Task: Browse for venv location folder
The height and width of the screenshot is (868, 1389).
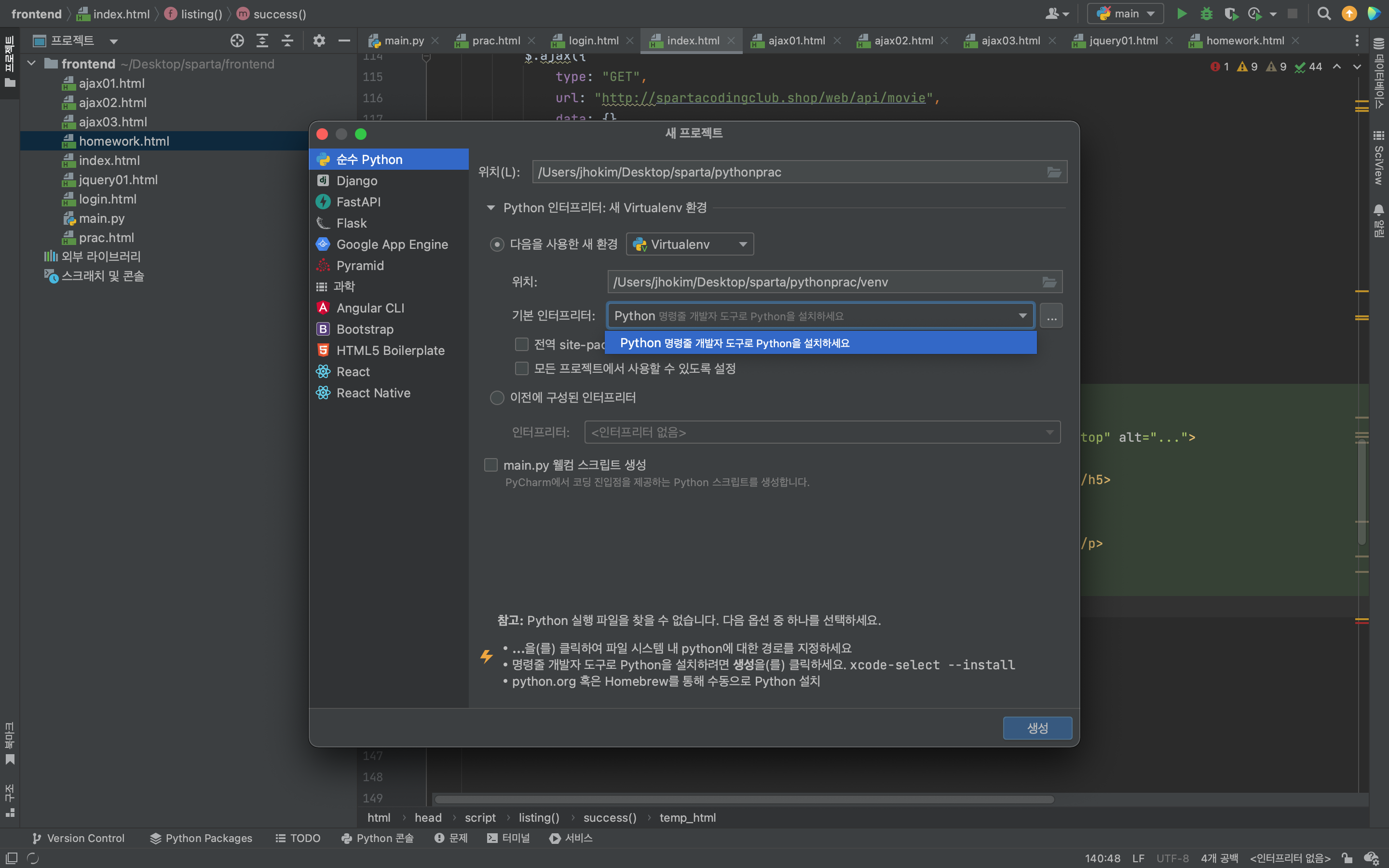Action: [x=1049, y=282]
